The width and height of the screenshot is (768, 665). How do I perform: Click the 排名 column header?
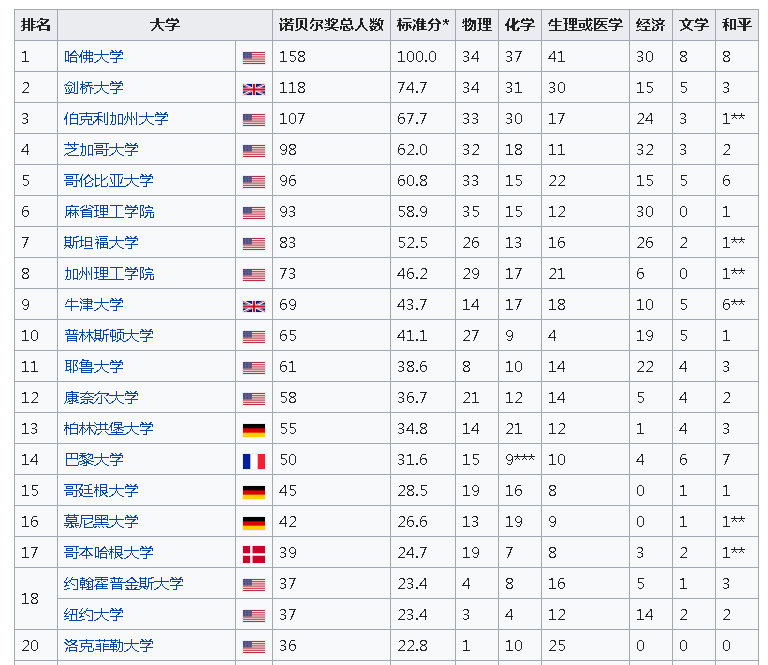click(36, 24)
